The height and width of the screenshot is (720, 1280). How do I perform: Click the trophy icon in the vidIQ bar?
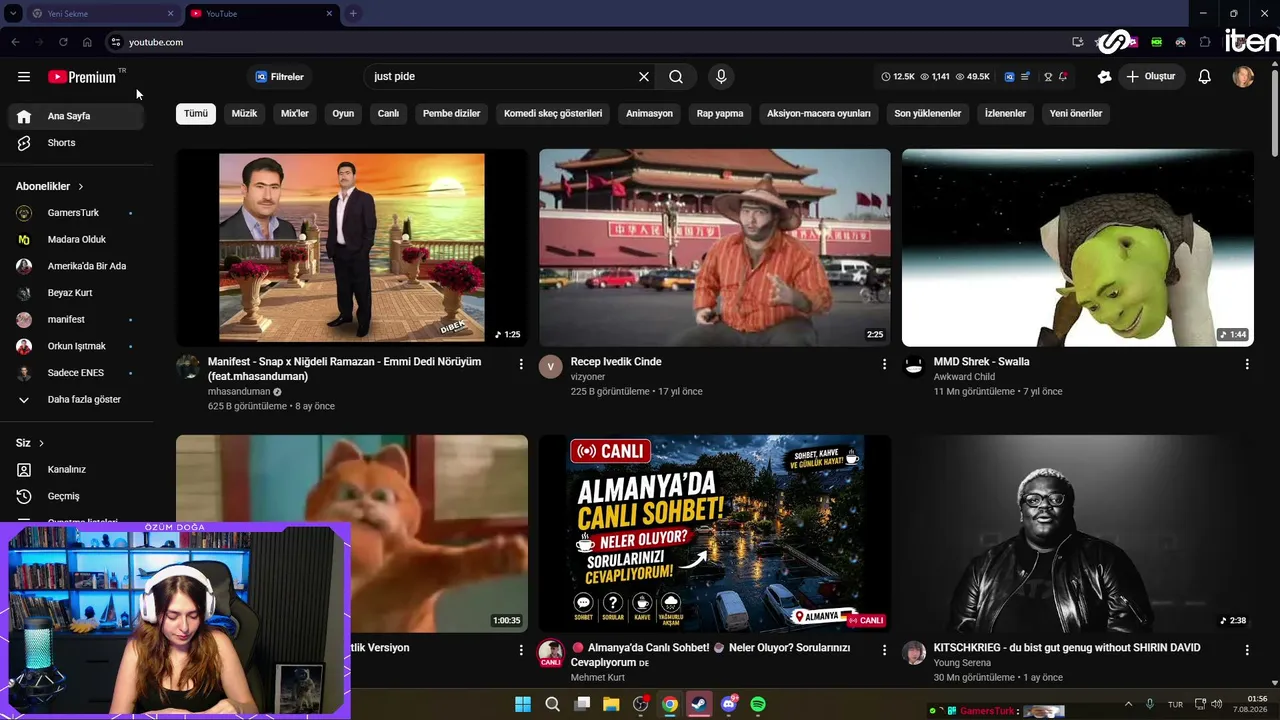(1048, 77)
